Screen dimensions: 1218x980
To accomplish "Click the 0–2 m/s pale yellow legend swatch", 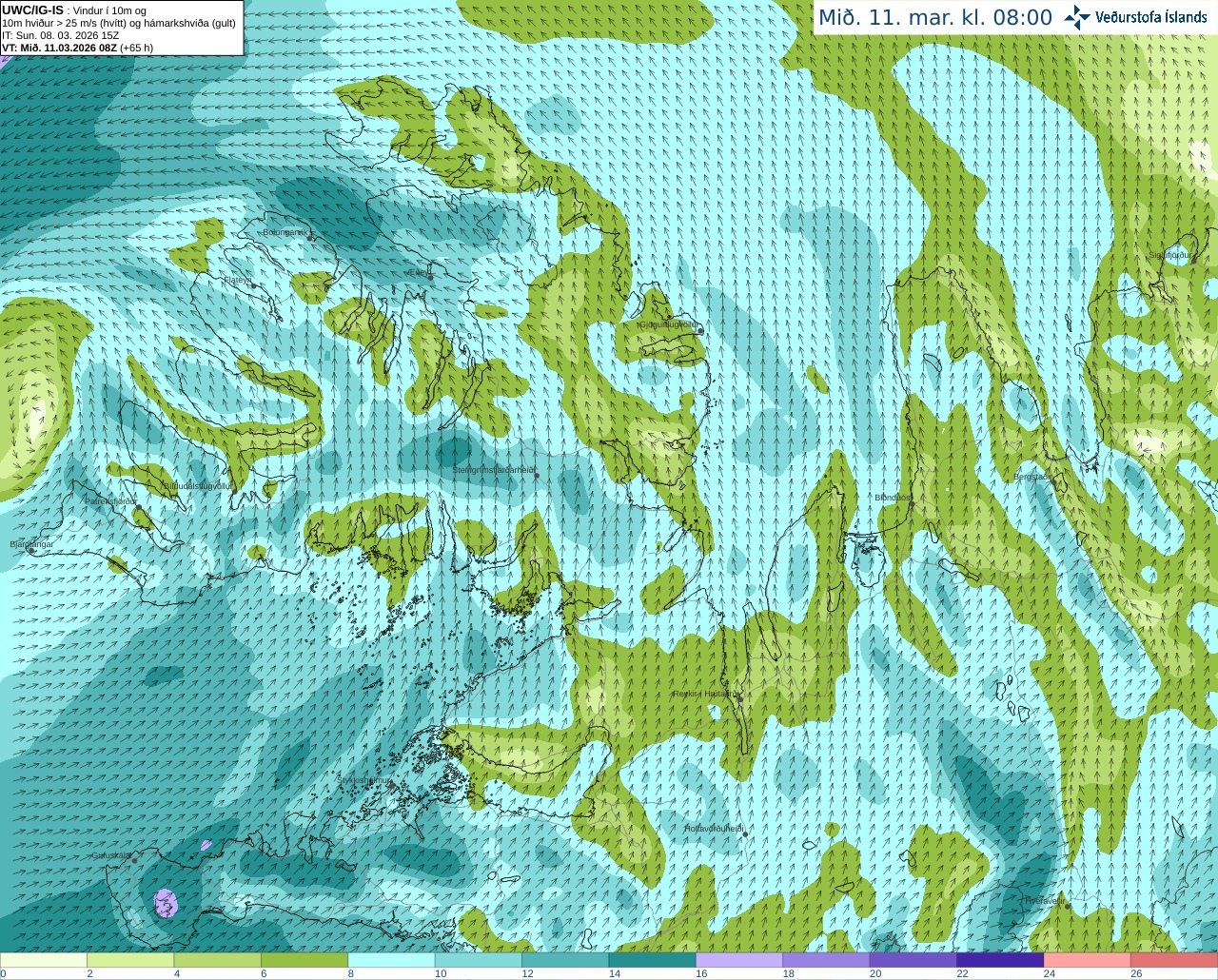I will point(44,960).
